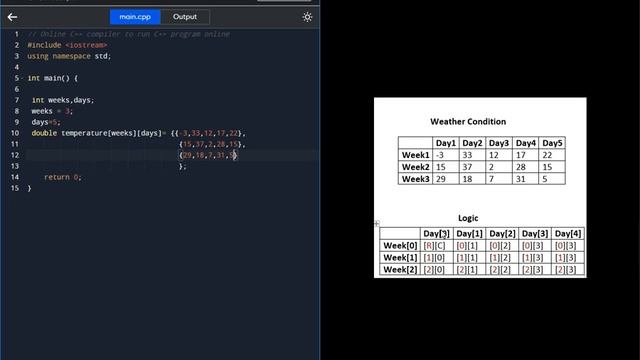Click the 'Day1' header in weather table

(x=445, y=143)
